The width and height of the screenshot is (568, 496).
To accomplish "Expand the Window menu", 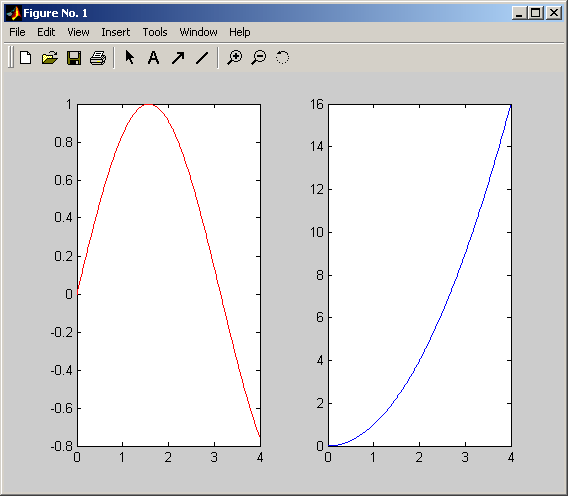I will click(x=198, y=32).
